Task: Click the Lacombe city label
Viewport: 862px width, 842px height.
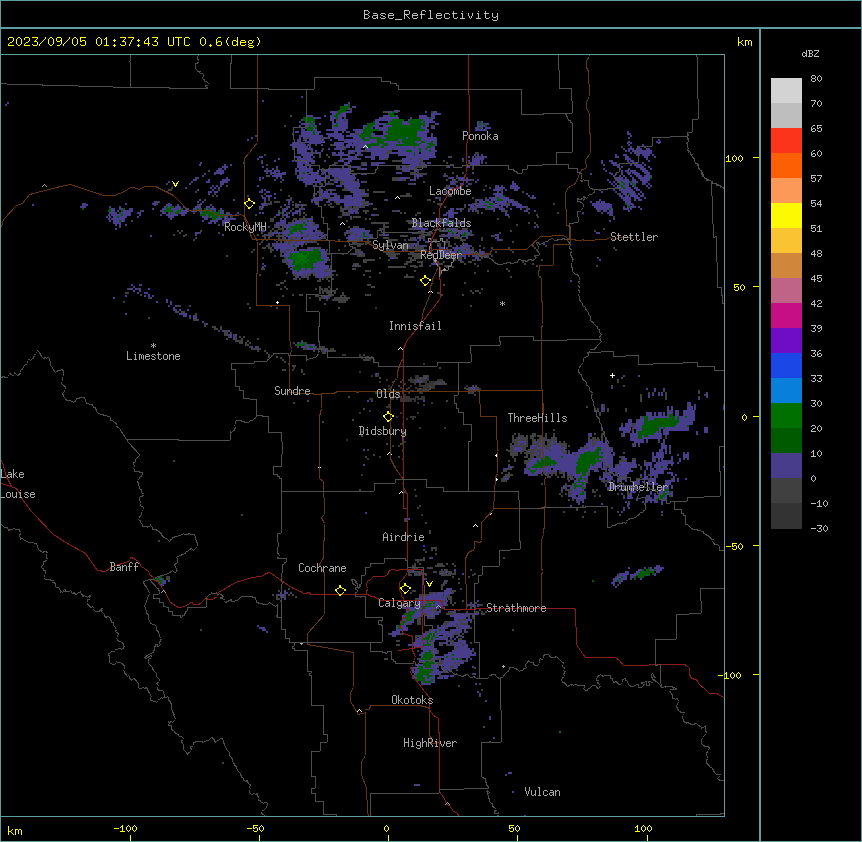Action: pos(450,191)
